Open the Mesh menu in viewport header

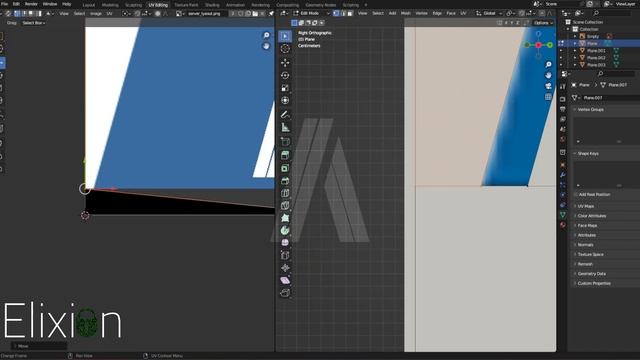(x=405, y=13)
